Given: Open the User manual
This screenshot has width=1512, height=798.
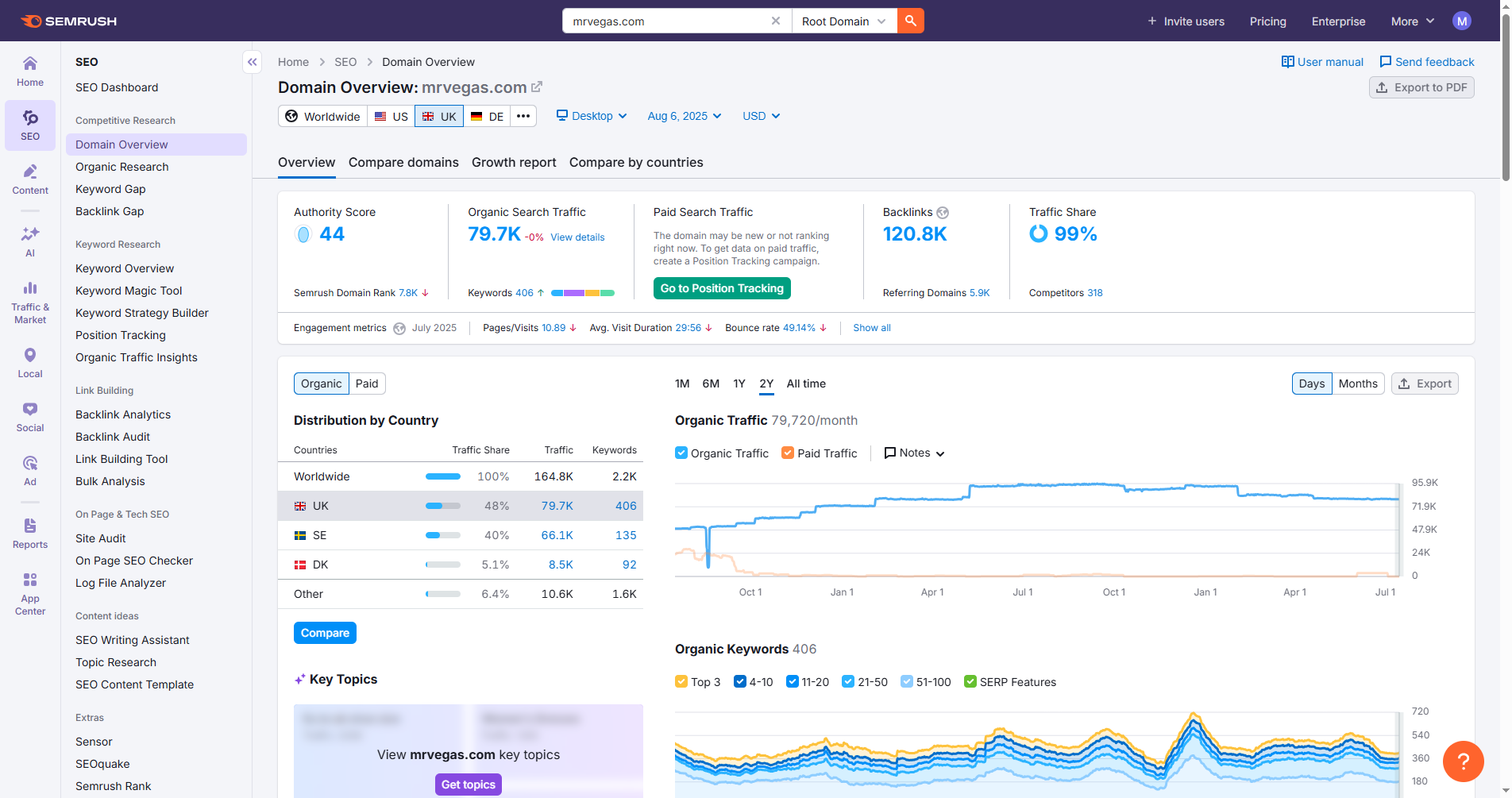Looking at the screenshot, I should (1322, 62).
